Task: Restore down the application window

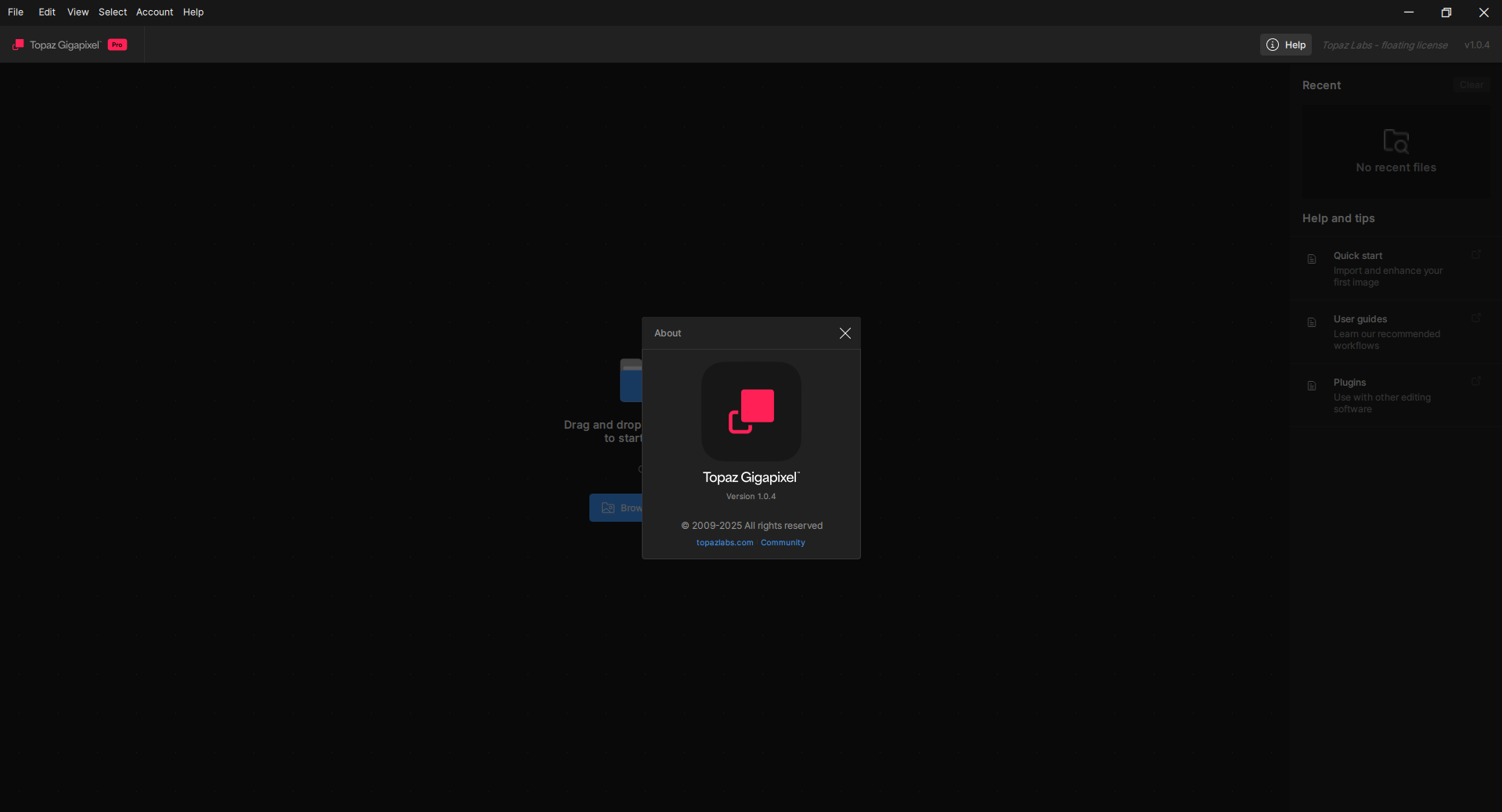Action: (x=1446, y=13)
